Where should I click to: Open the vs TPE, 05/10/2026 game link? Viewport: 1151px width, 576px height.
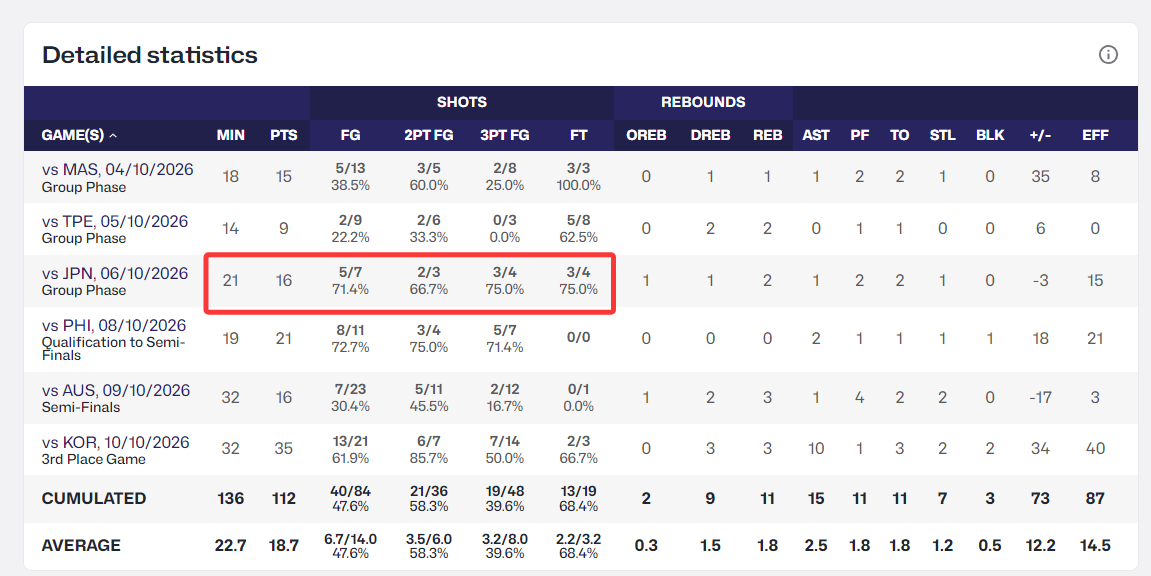click(115, 222)
